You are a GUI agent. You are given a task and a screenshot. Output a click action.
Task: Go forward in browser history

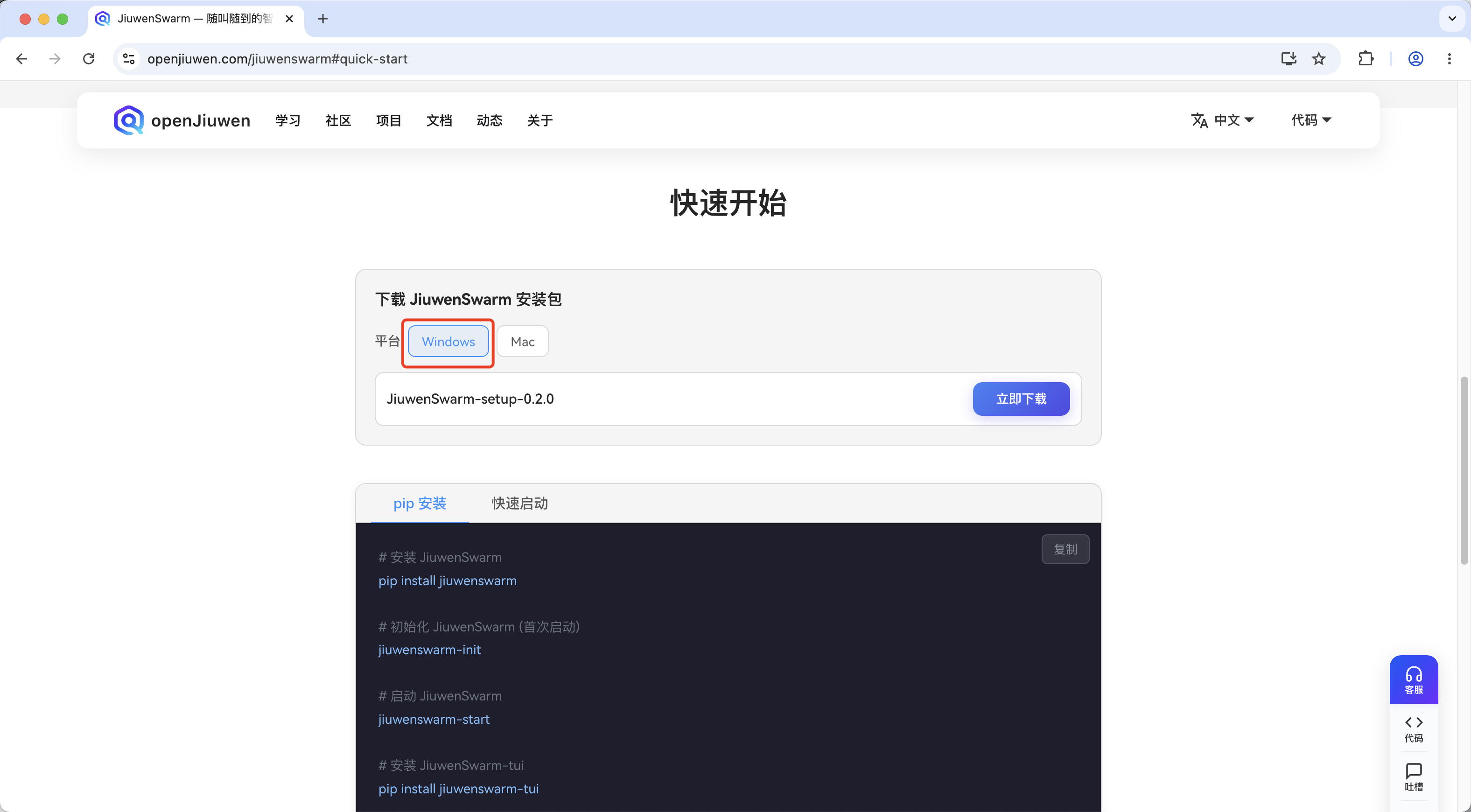click(55, 59)
